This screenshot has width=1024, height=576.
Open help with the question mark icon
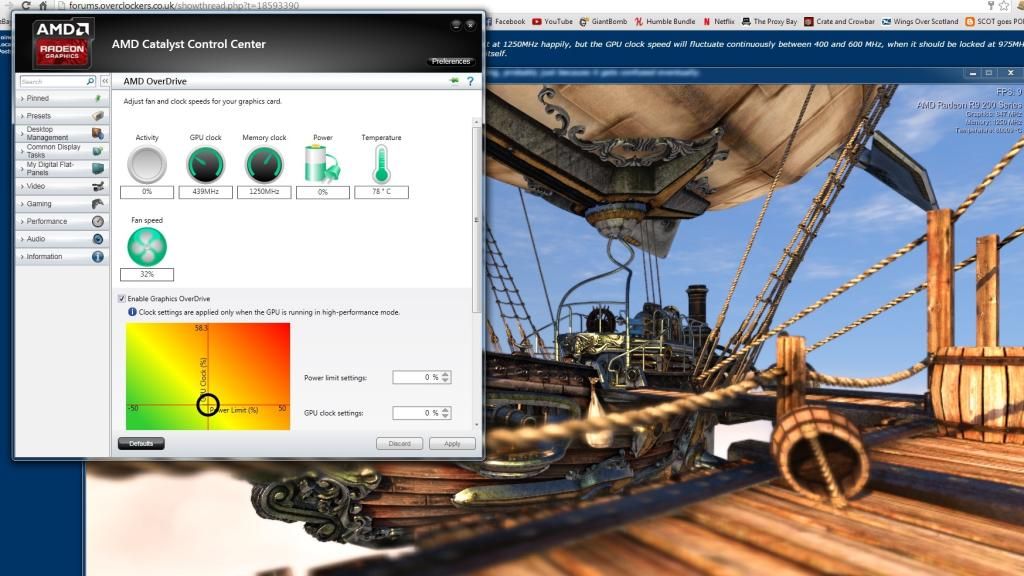pos(469,81)
